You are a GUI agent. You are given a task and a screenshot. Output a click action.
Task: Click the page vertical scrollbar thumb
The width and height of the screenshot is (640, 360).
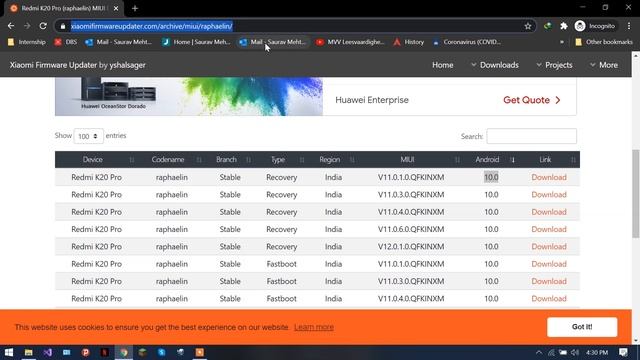point(636,193)
